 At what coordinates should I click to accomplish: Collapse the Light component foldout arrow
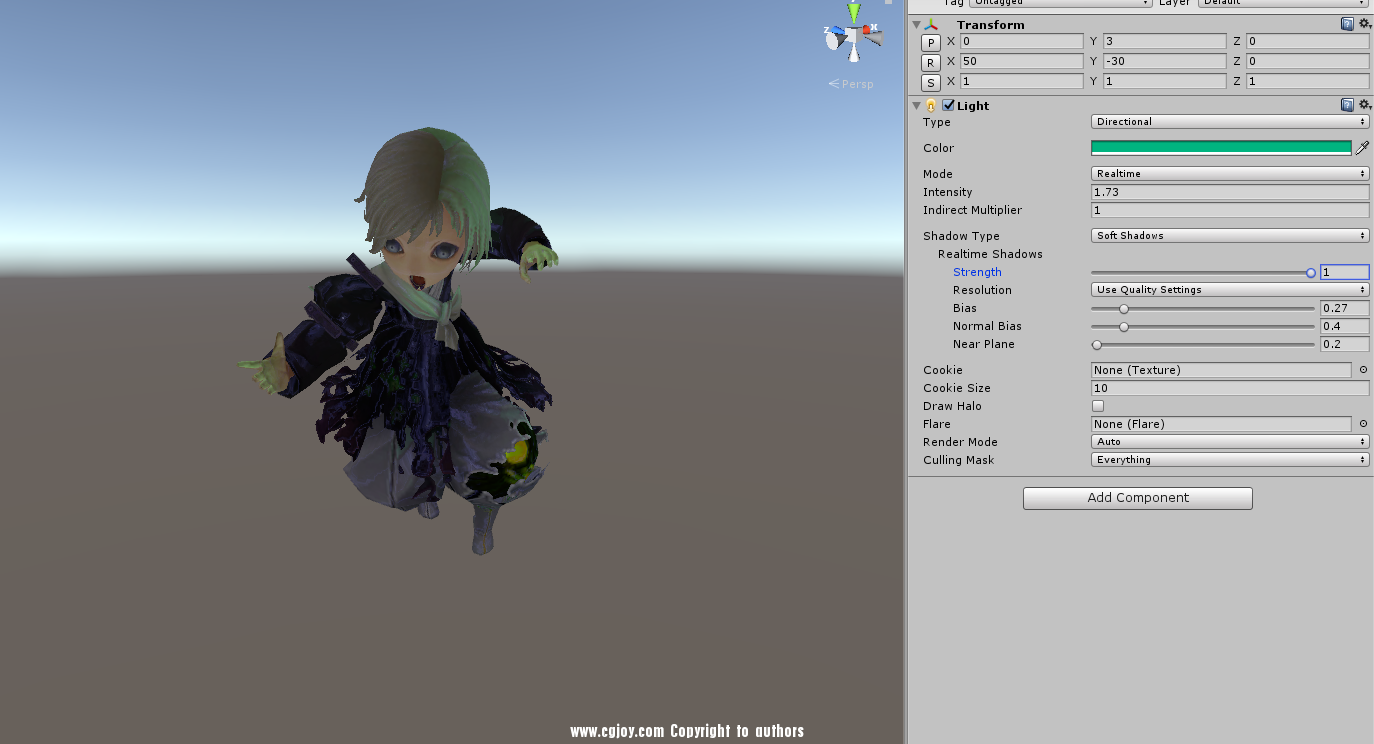[x=916, y=105]
